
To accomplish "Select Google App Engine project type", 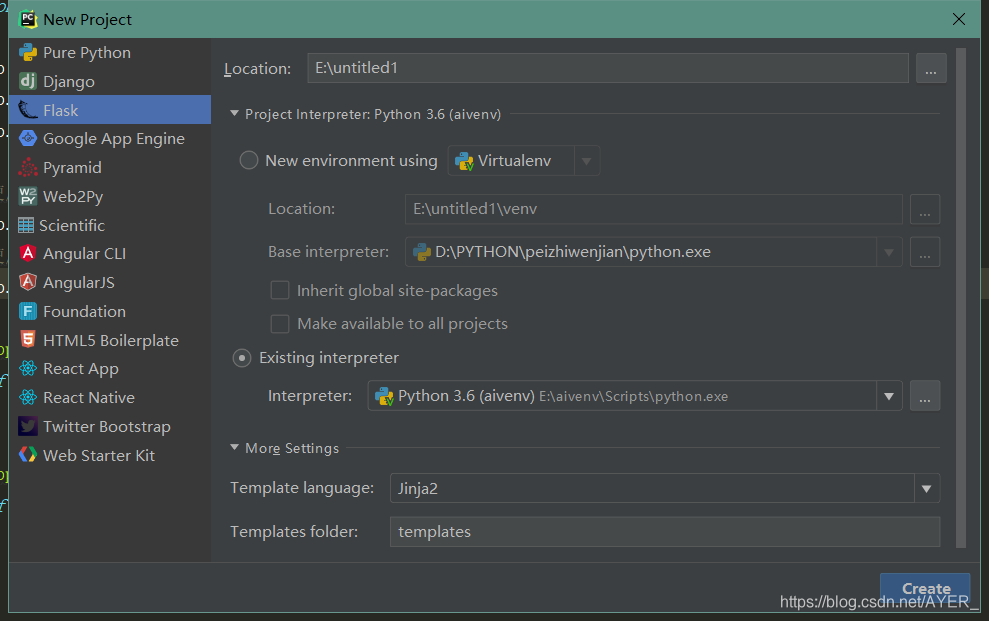I will coord(110,138).
